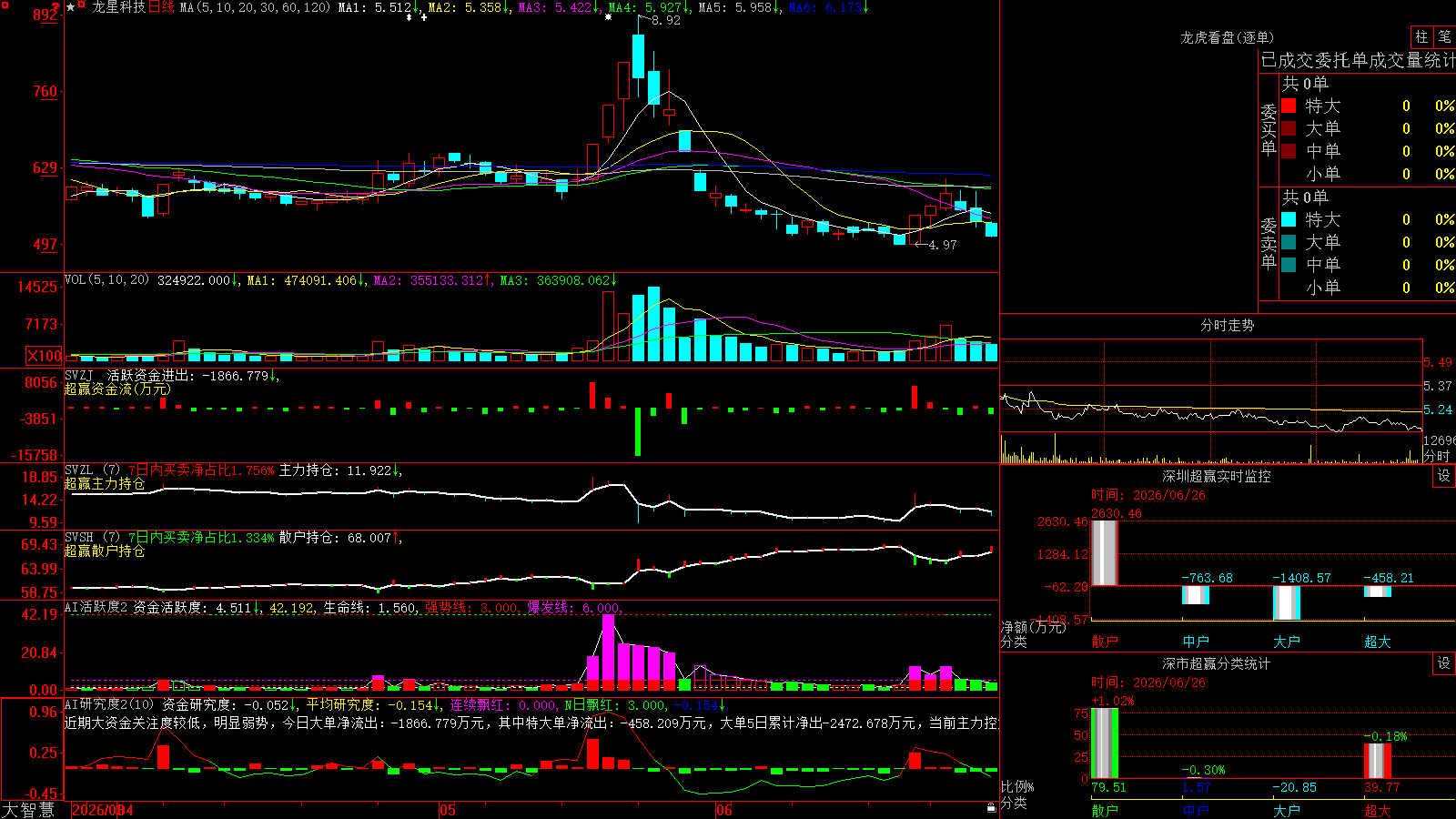Click the 日线 period label
Viewport: 1456px width, 819px height.
click(x=160, y=7)
